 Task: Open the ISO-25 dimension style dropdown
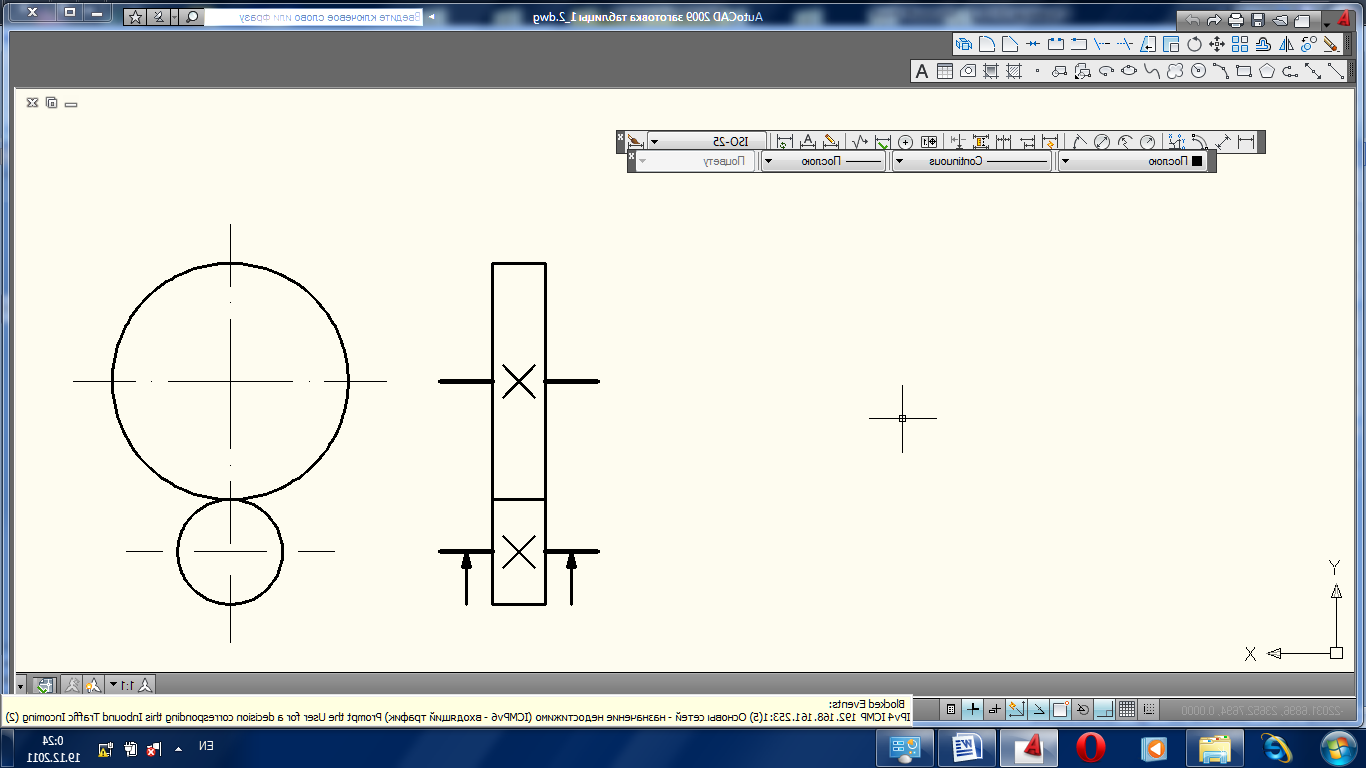click(707, 142)
